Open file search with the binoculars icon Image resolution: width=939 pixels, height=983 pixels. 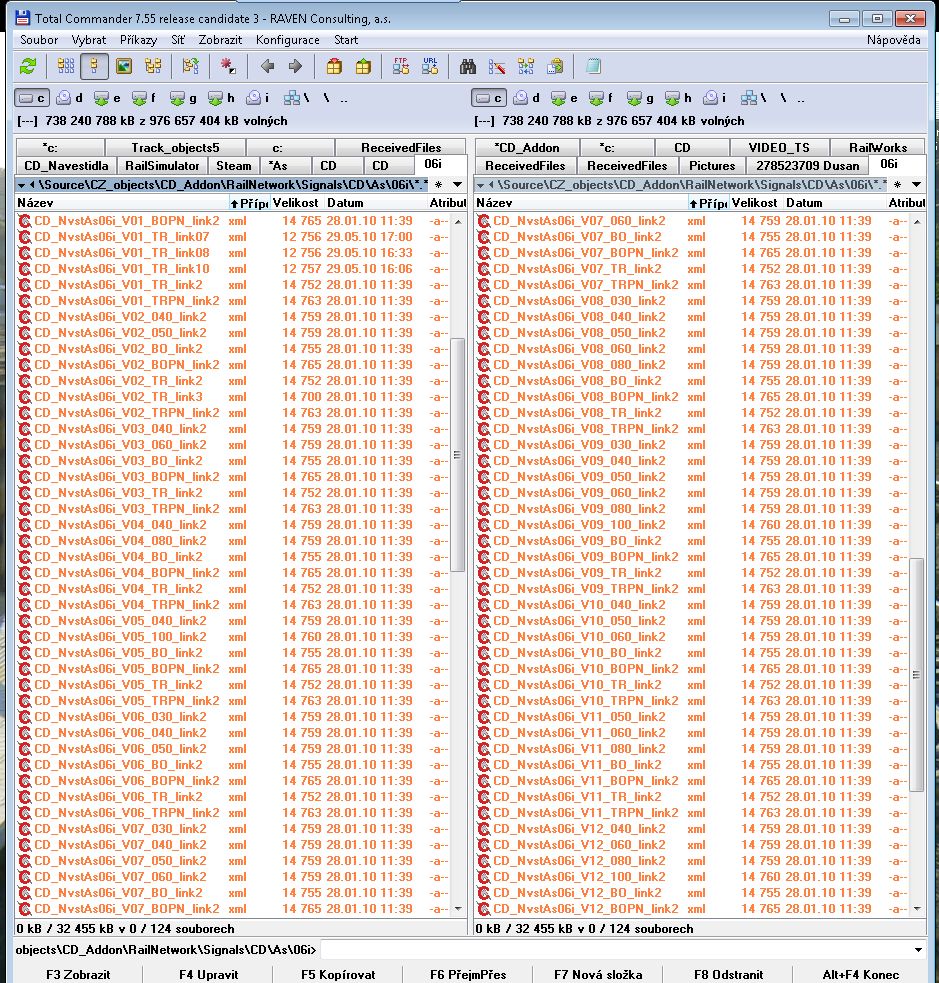click(x=468, y=66)
